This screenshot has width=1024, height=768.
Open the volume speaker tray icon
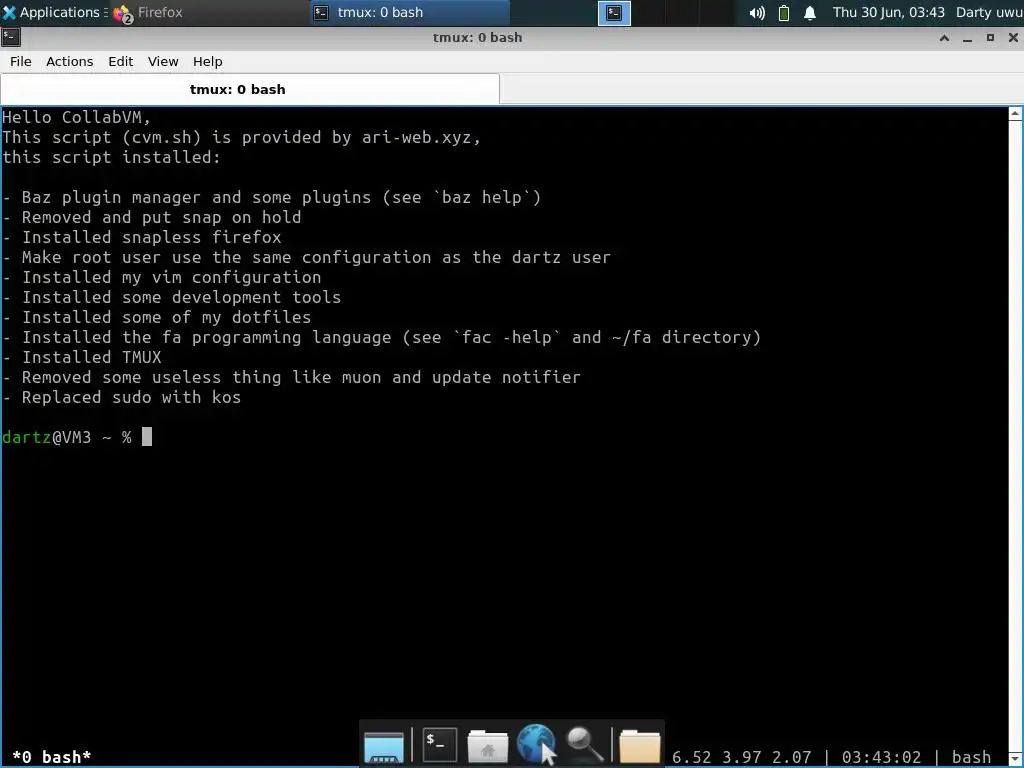tap(757, 13)
